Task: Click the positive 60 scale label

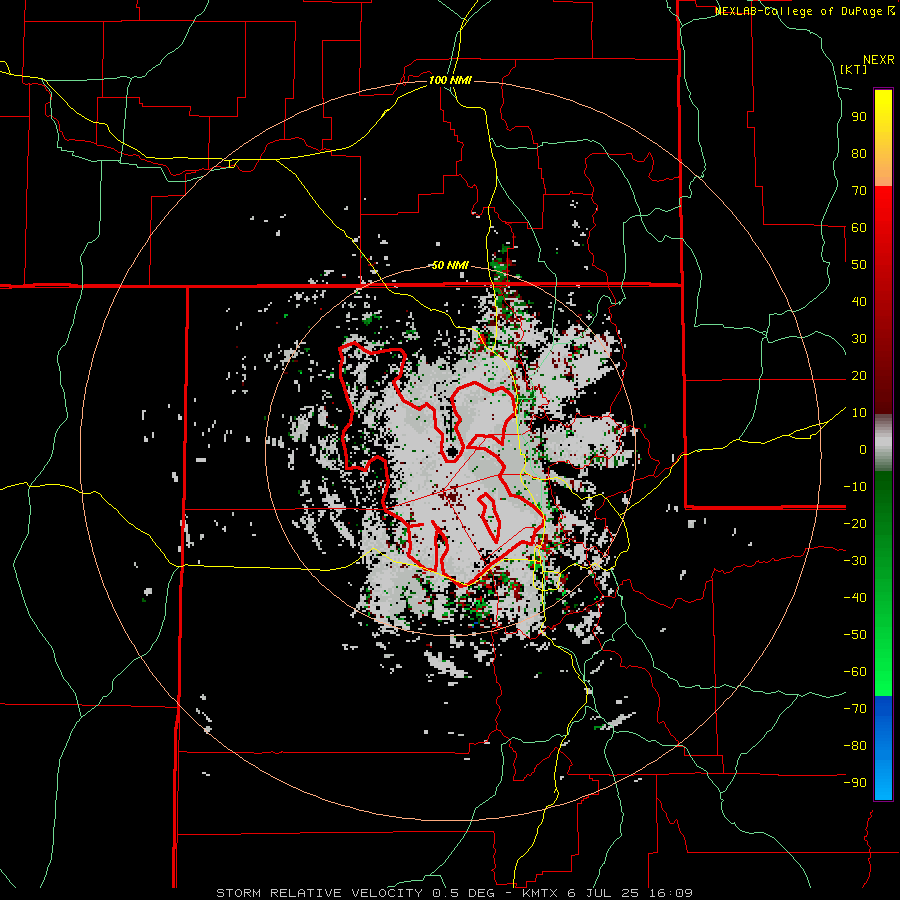Action: (859, 227)
